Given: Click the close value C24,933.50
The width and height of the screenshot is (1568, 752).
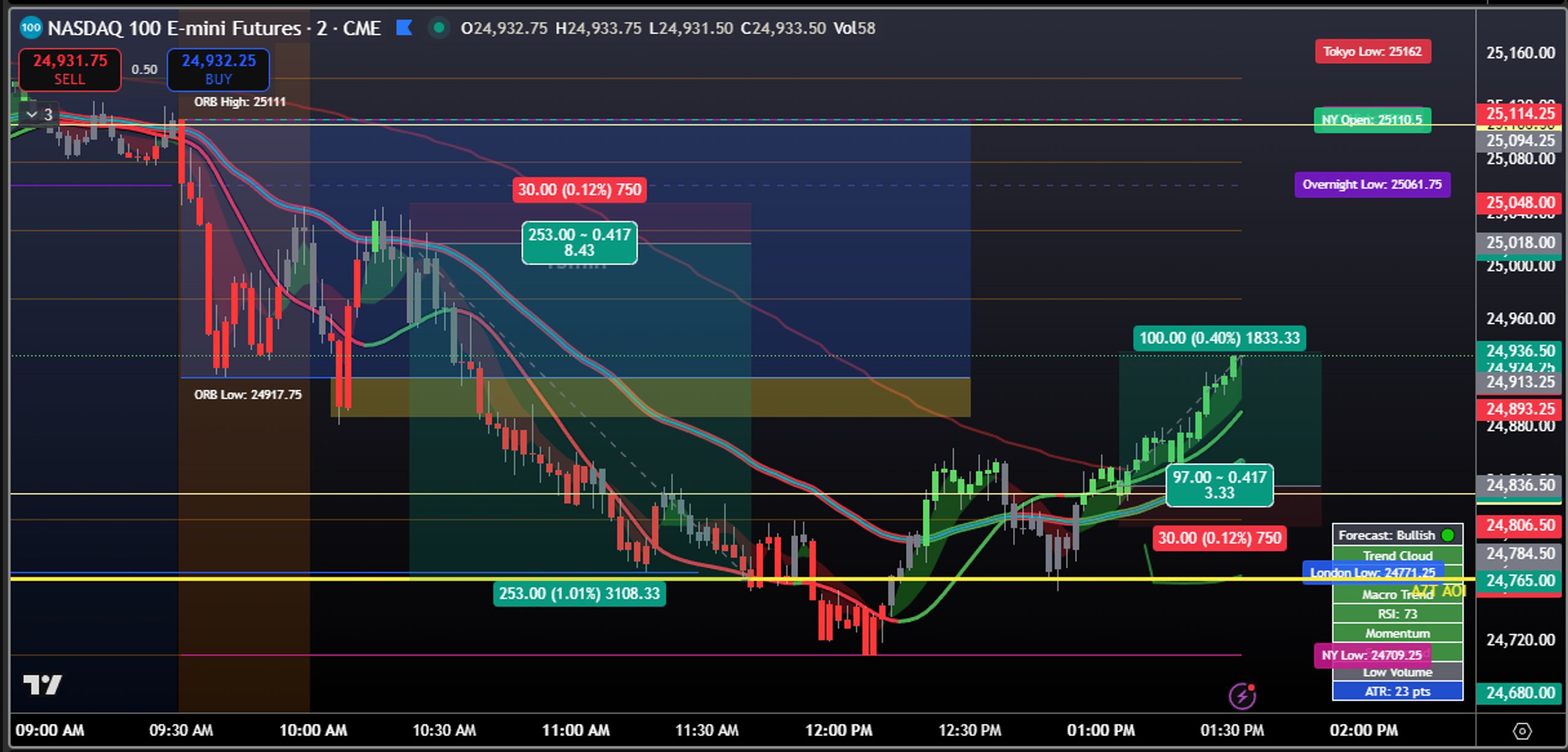Looking at the screenshot, I should [783, 28].
